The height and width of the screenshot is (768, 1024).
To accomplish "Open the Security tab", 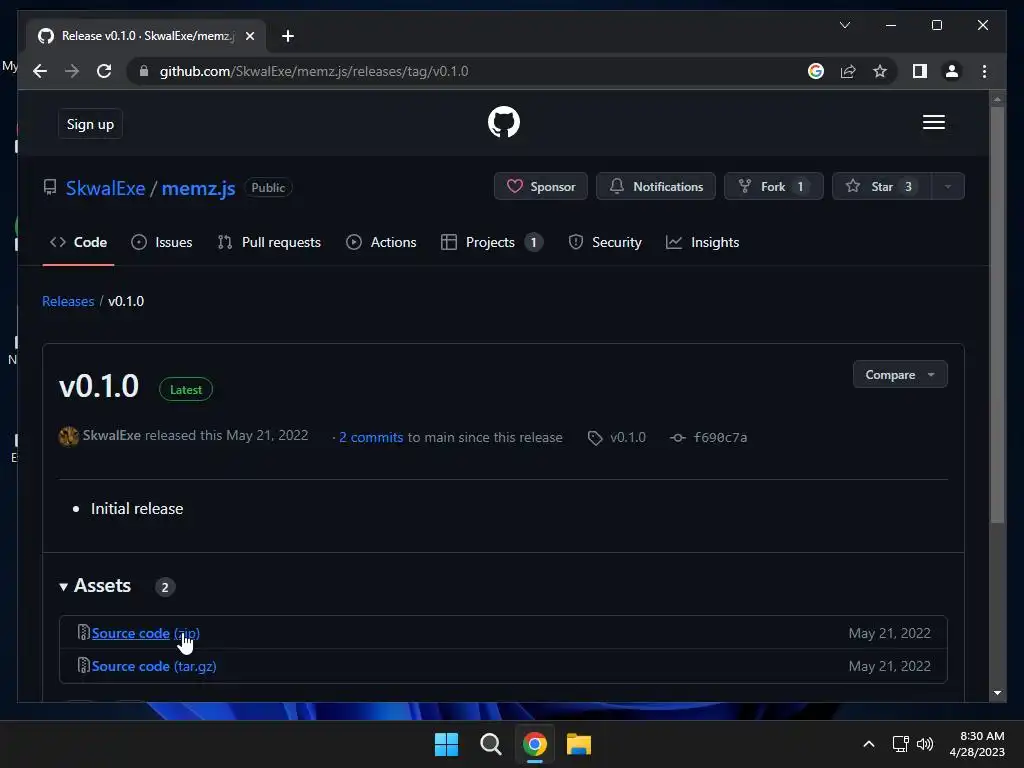I will (x=605, y=242).
